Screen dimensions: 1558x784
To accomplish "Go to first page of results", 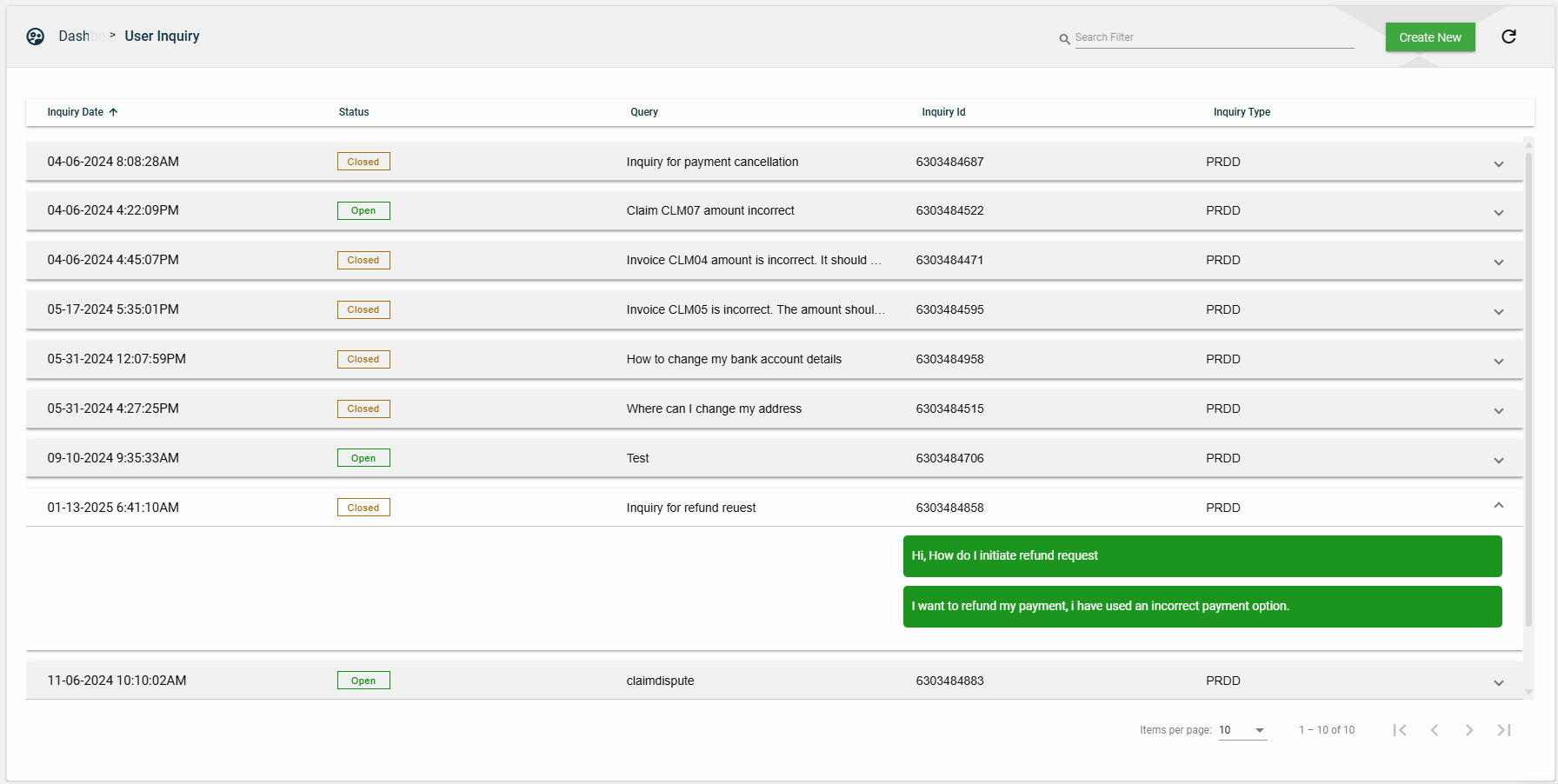I will tap(1400, 730).
